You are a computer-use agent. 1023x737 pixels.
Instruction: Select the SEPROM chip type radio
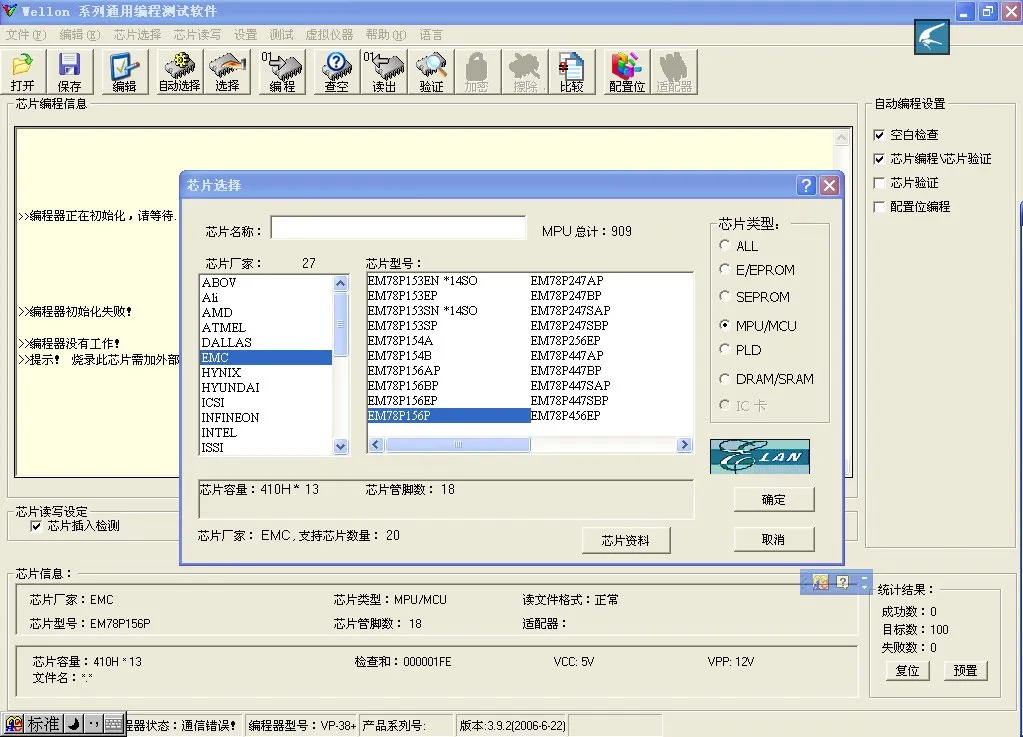[x=724, y=296]
